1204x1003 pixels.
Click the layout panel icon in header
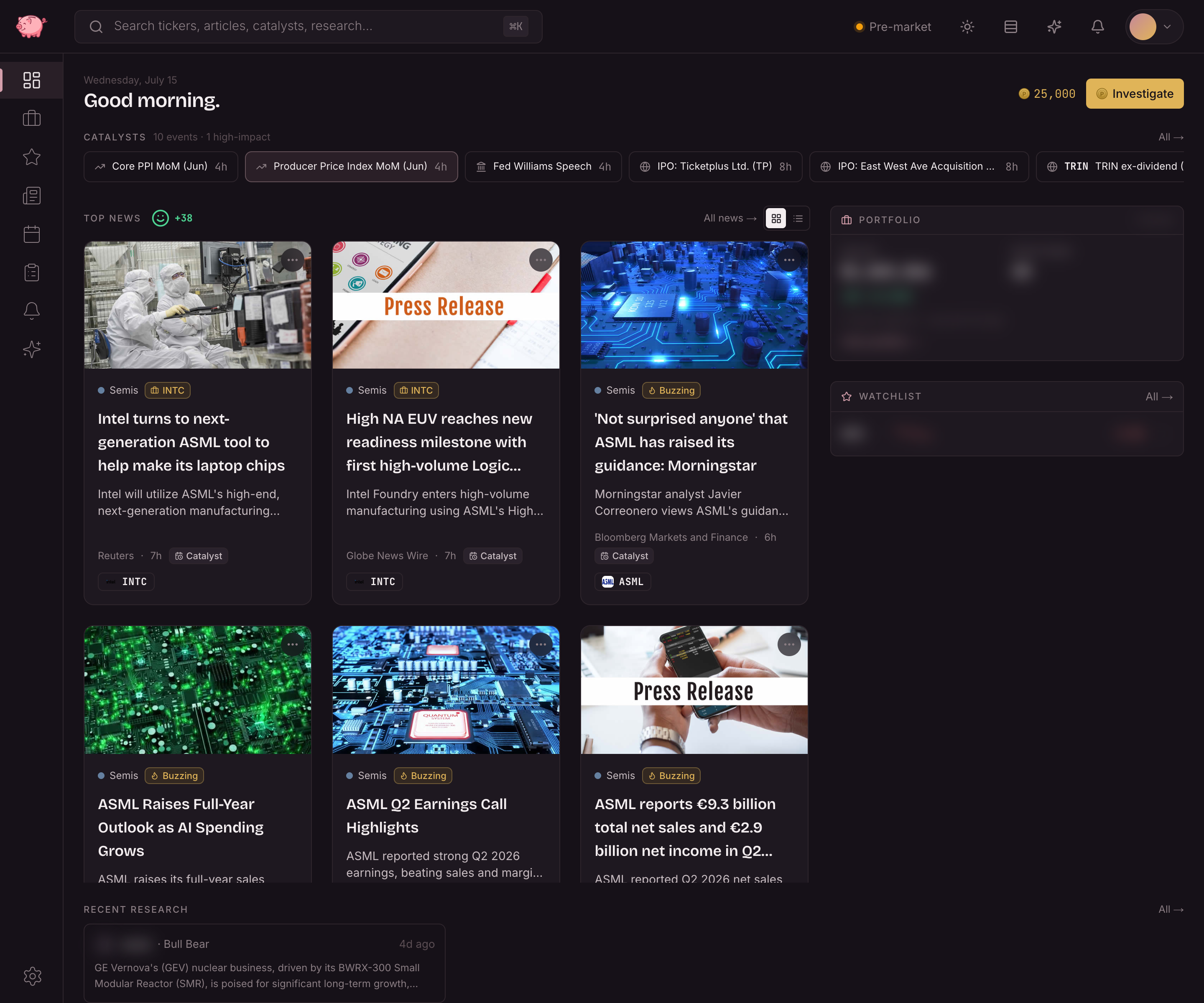(1011, 27)
